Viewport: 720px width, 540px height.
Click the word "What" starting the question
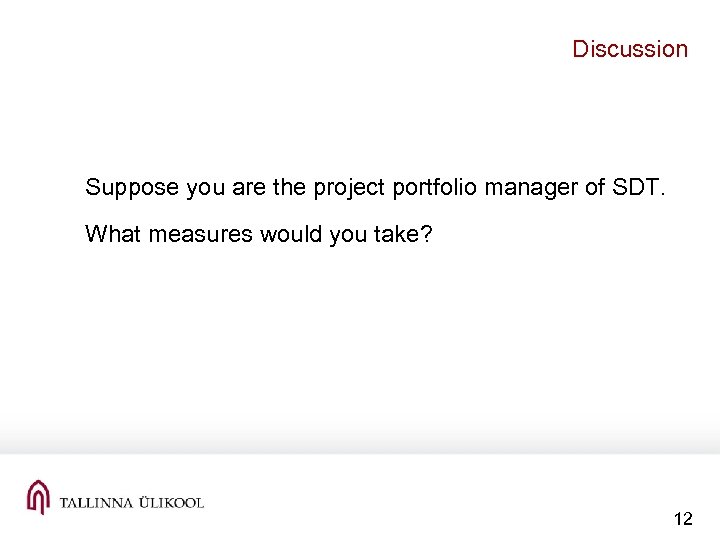click(x=111, y=235)
